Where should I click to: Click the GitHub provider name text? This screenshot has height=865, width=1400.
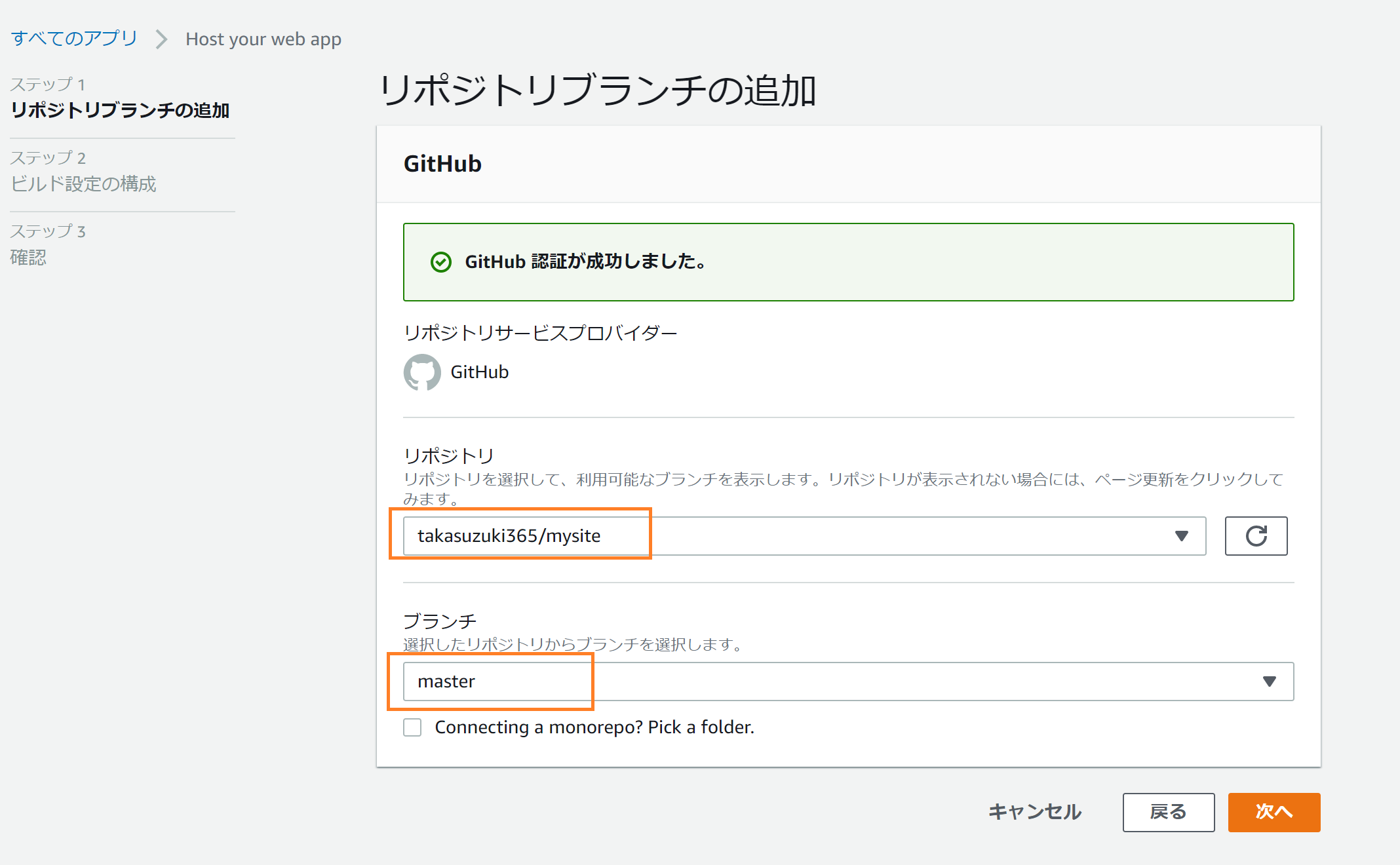pos(480,372)
